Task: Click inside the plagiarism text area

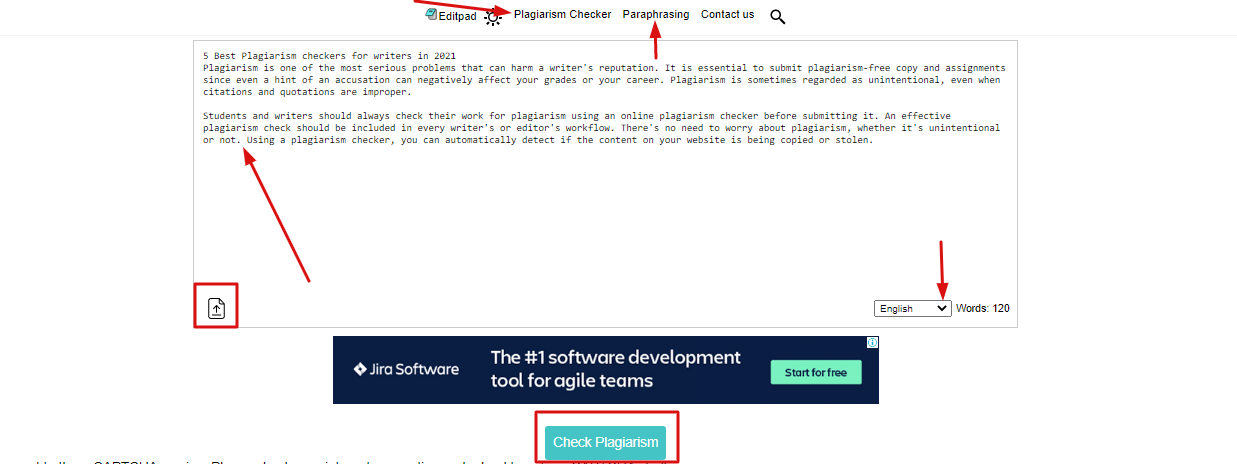Action: (x=605, y=184)
